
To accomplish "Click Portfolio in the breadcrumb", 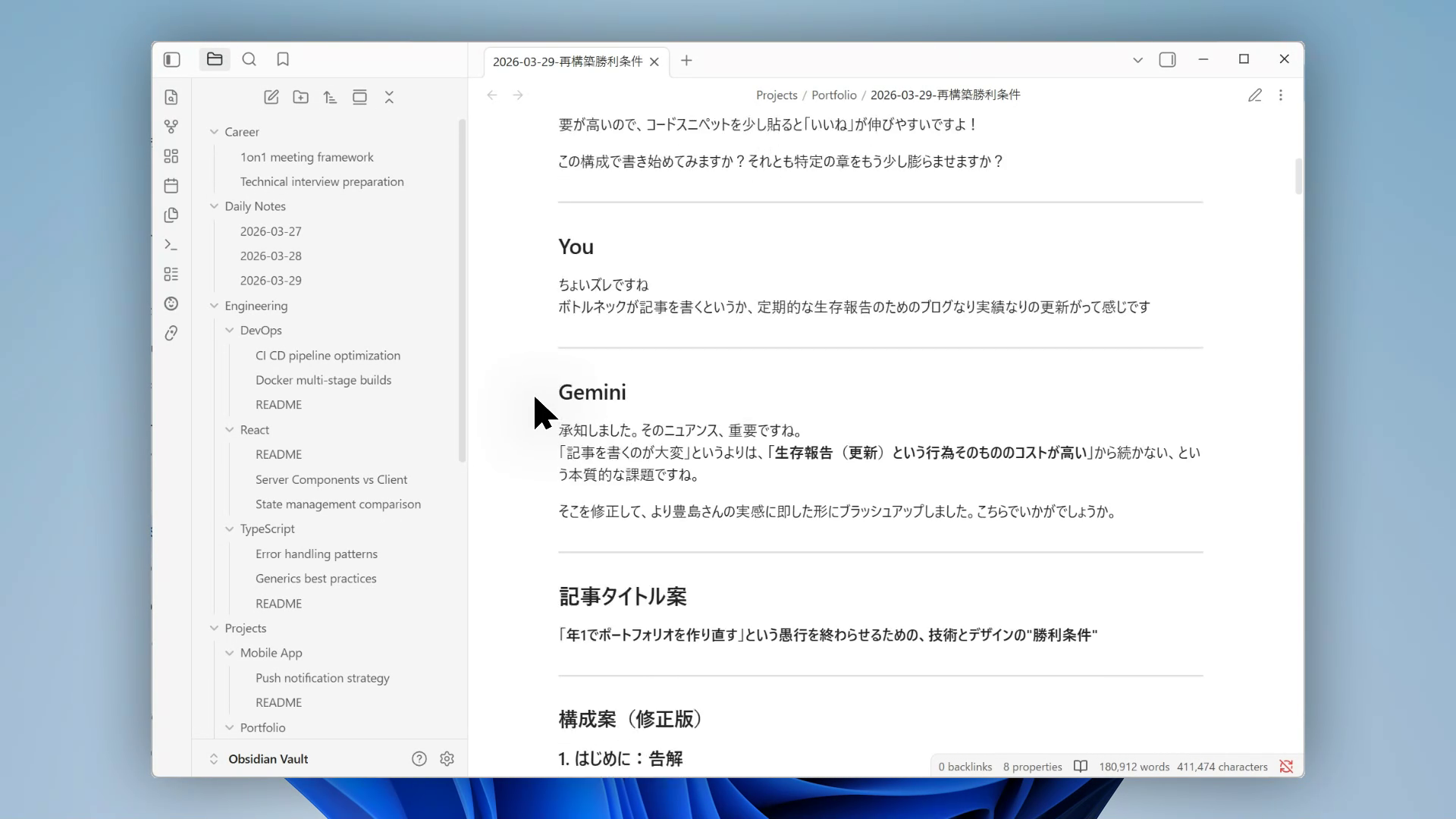I will click(x=834, y=95).
